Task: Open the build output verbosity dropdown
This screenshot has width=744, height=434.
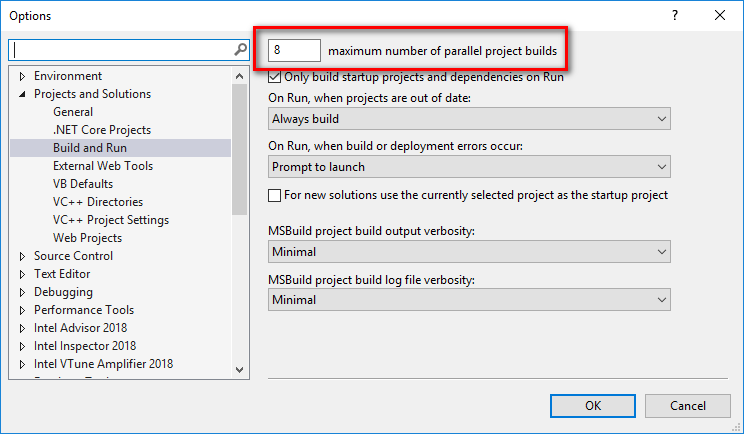Action: (x=469, y=252)
